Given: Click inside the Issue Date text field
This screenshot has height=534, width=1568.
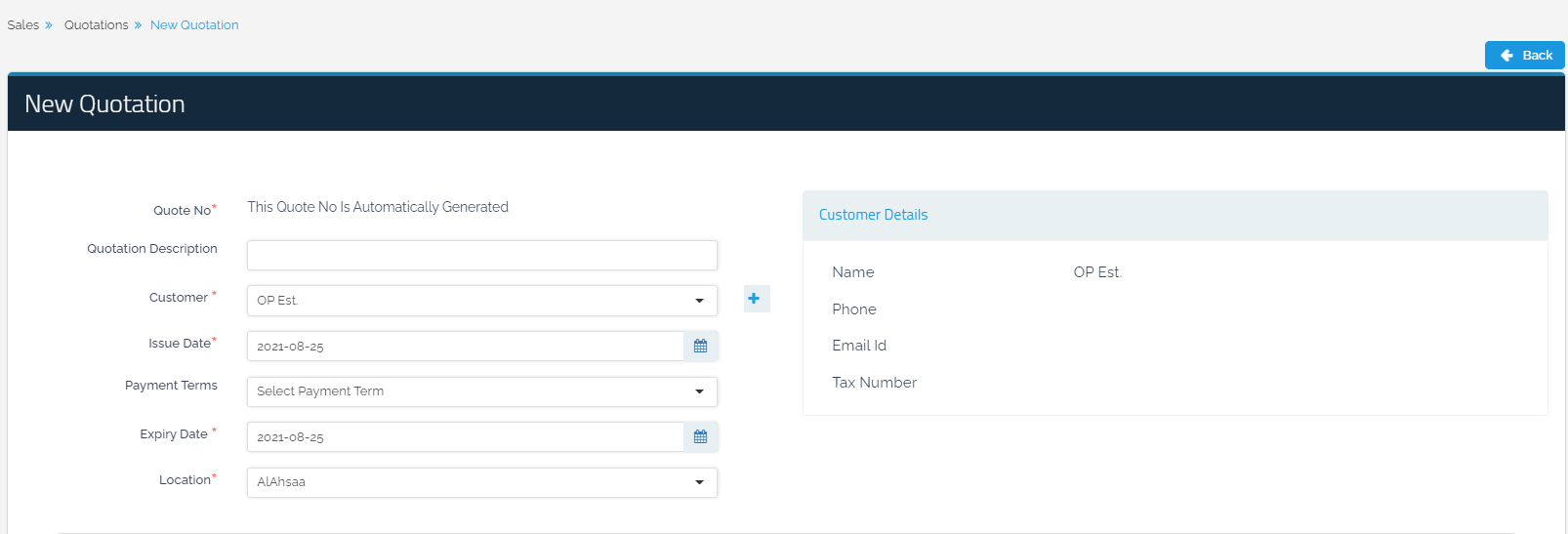Looking at the screenshot, I should point(465,347).
